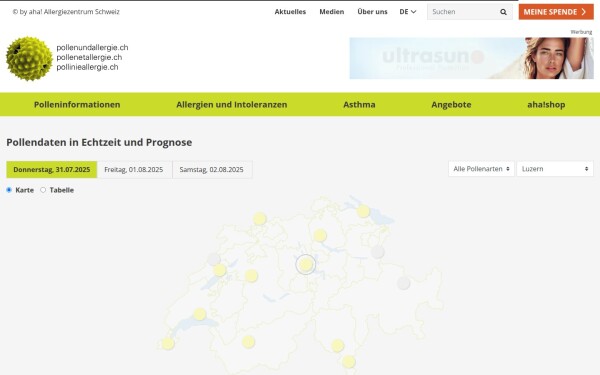This screenshot has width=600, height=375.
Task: Open the Medien link
Action: (332, 12)
